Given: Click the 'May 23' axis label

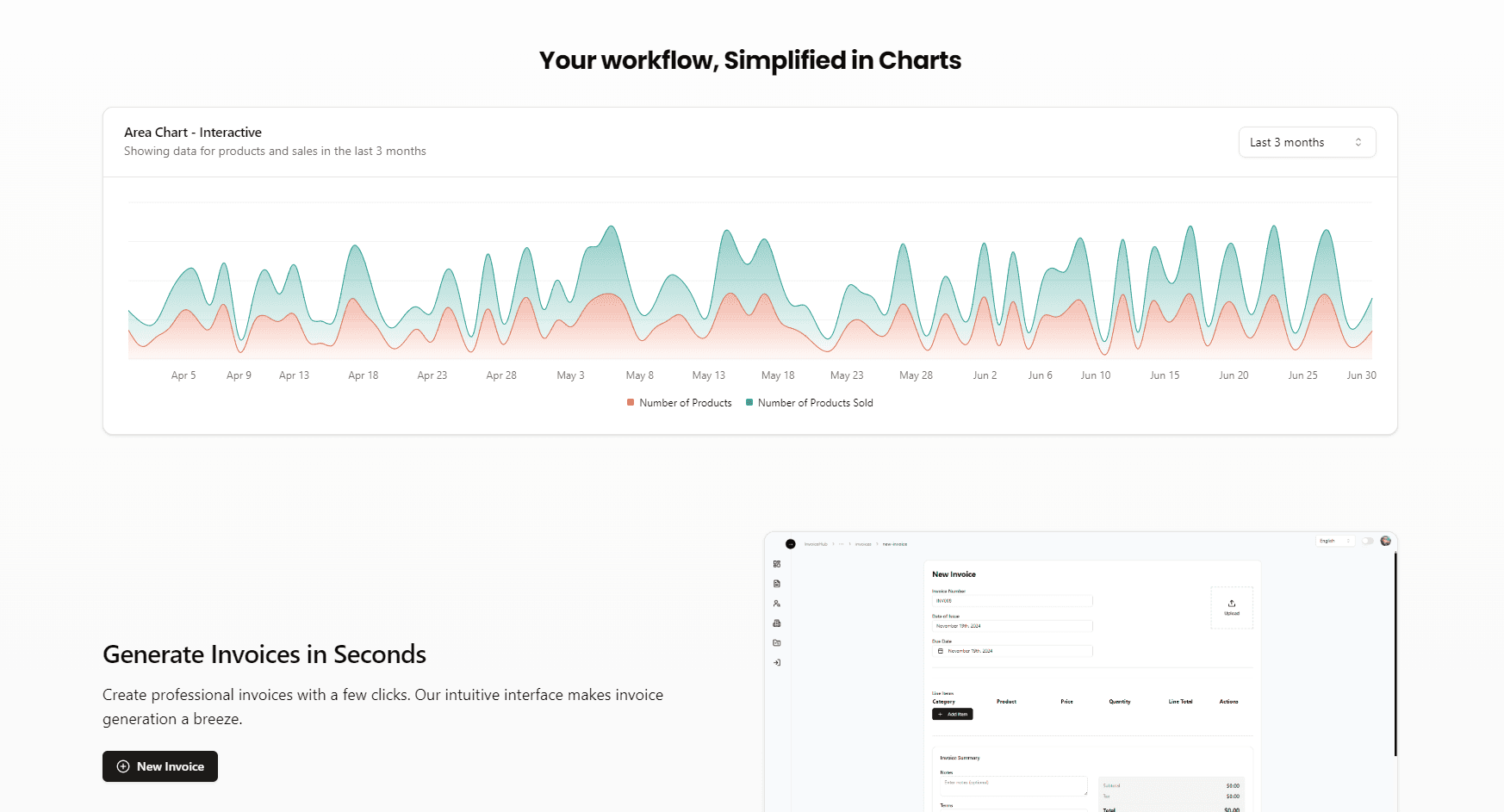Looking at the screenshot, I should coord(847,375).
